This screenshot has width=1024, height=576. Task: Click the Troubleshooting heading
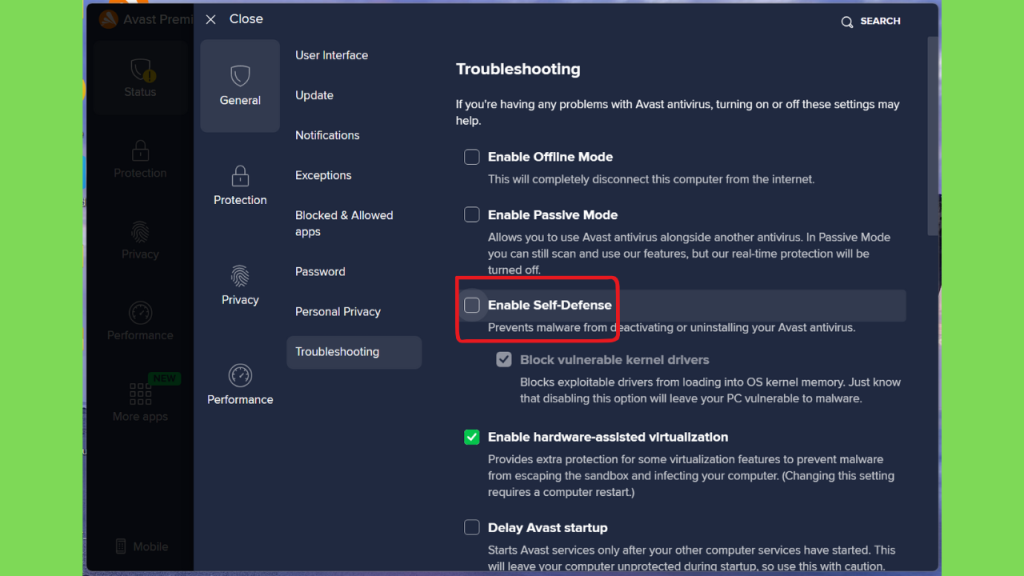(x=518, y=69)
